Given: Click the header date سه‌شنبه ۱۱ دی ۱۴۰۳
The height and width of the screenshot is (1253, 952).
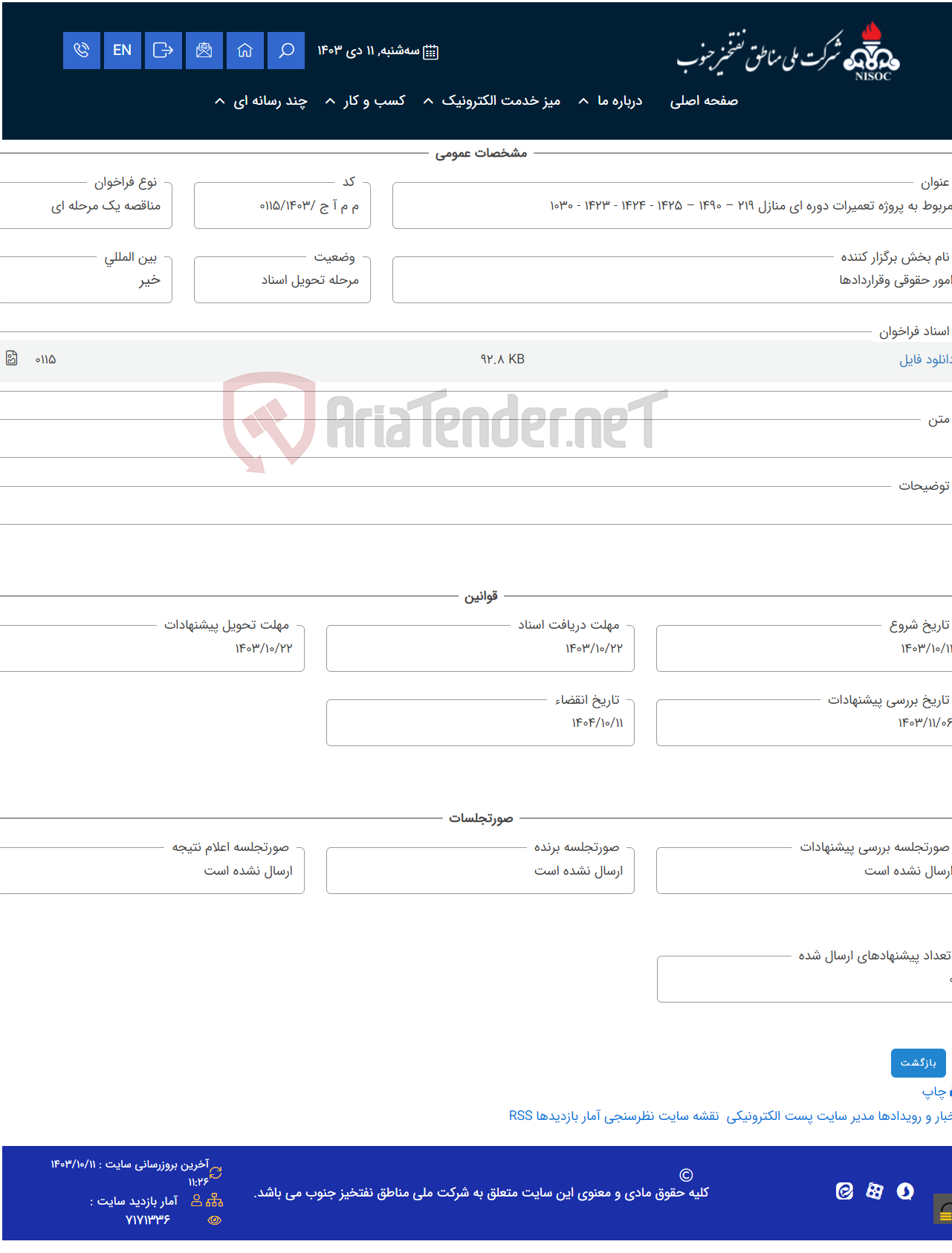Looking at the screenshot, I should pyautogui.click(x=369, y=51).
